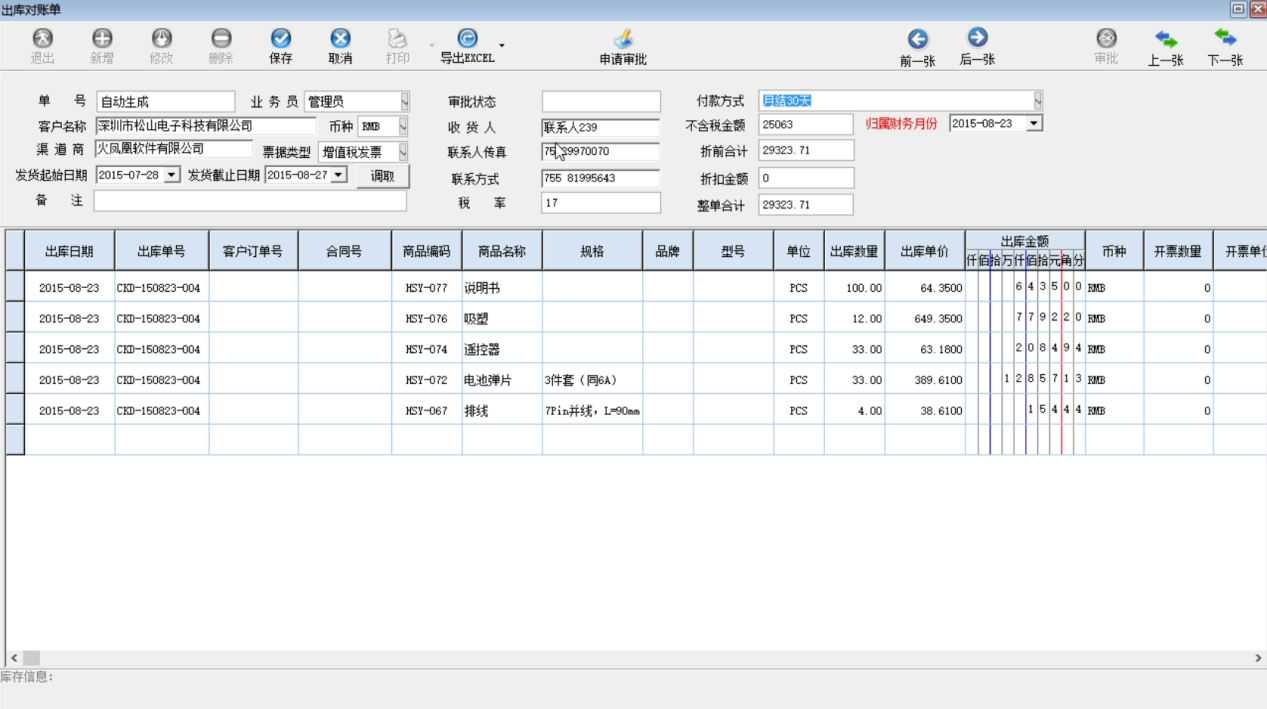The image size is (1267, 709).
Task: Select spec cell 3件套（同6A）
Action: point(592,380)
